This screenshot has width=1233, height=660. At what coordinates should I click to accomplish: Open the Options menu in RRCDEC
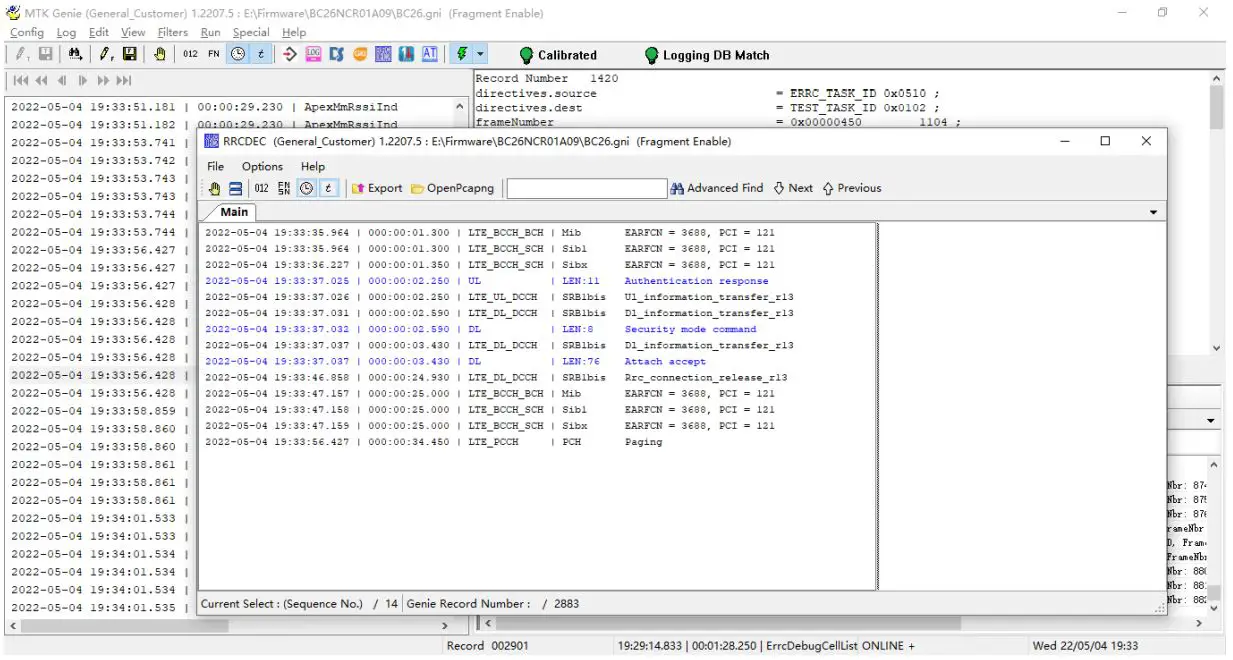[262, 166]
